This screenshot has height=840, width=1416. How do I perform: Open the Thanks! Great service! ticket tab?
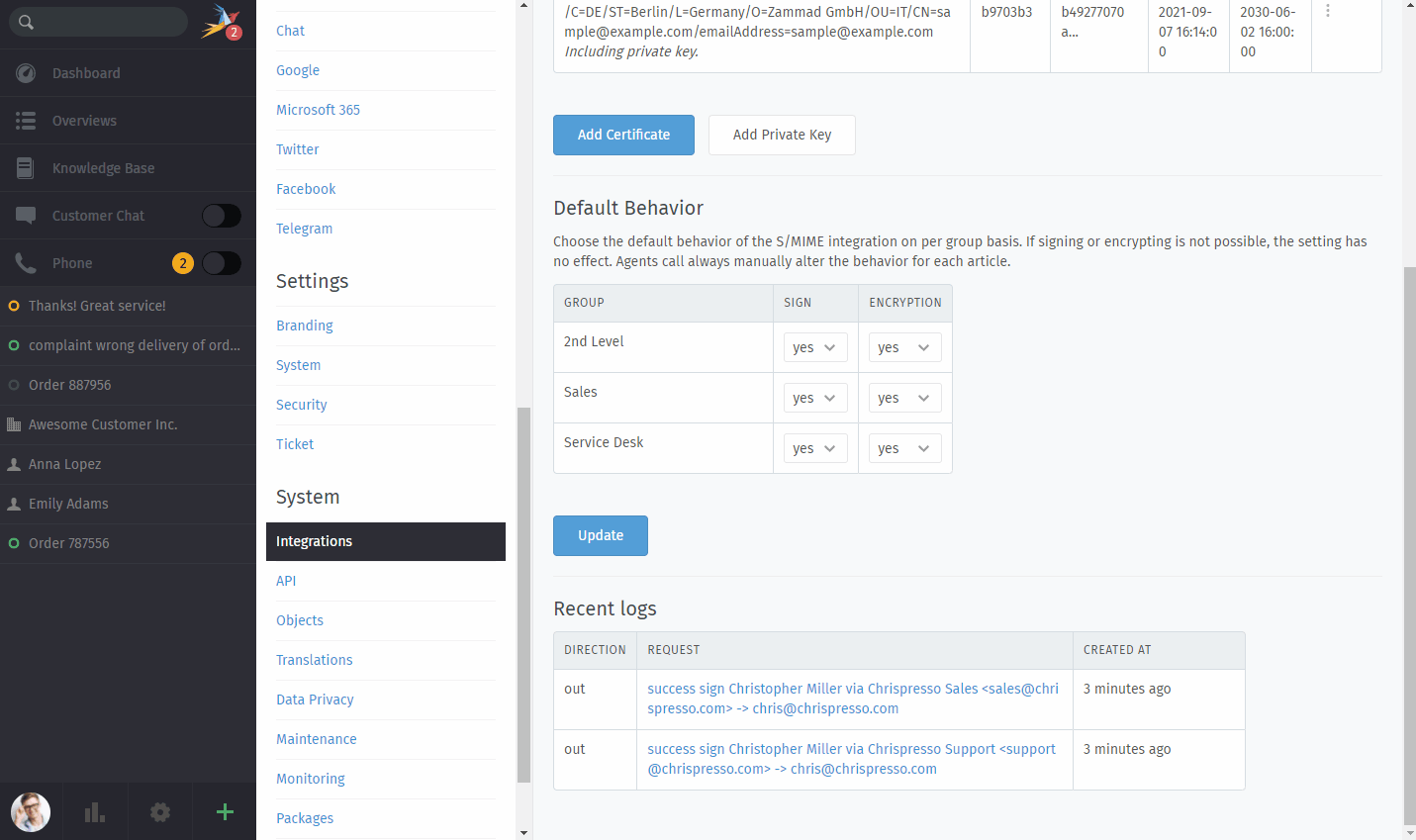(x=128, y=306)
